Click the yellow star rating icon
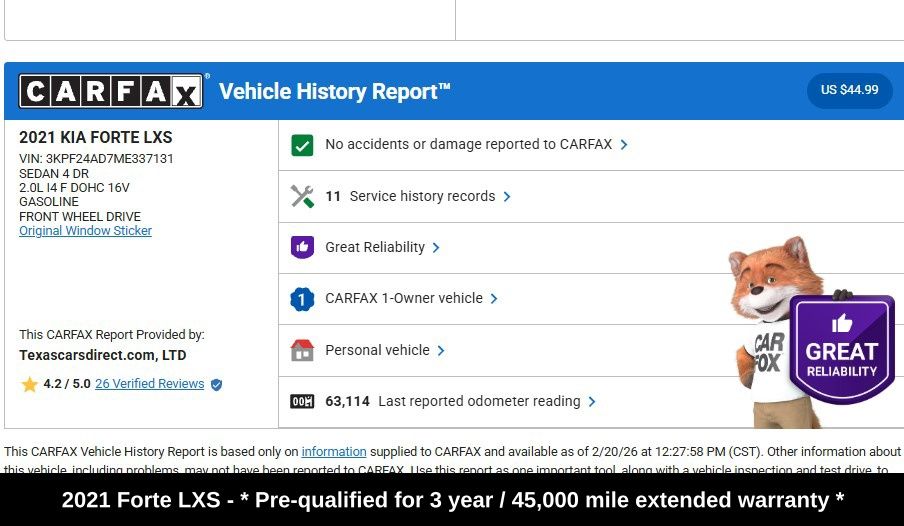 coord(29,385)
